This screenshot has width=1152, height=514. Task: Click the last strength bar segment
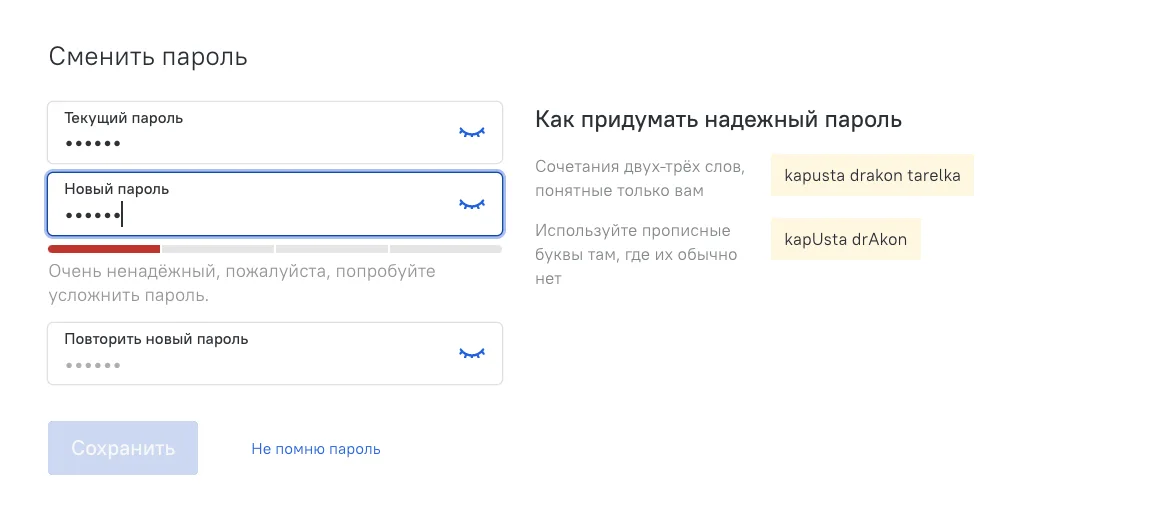446,249
